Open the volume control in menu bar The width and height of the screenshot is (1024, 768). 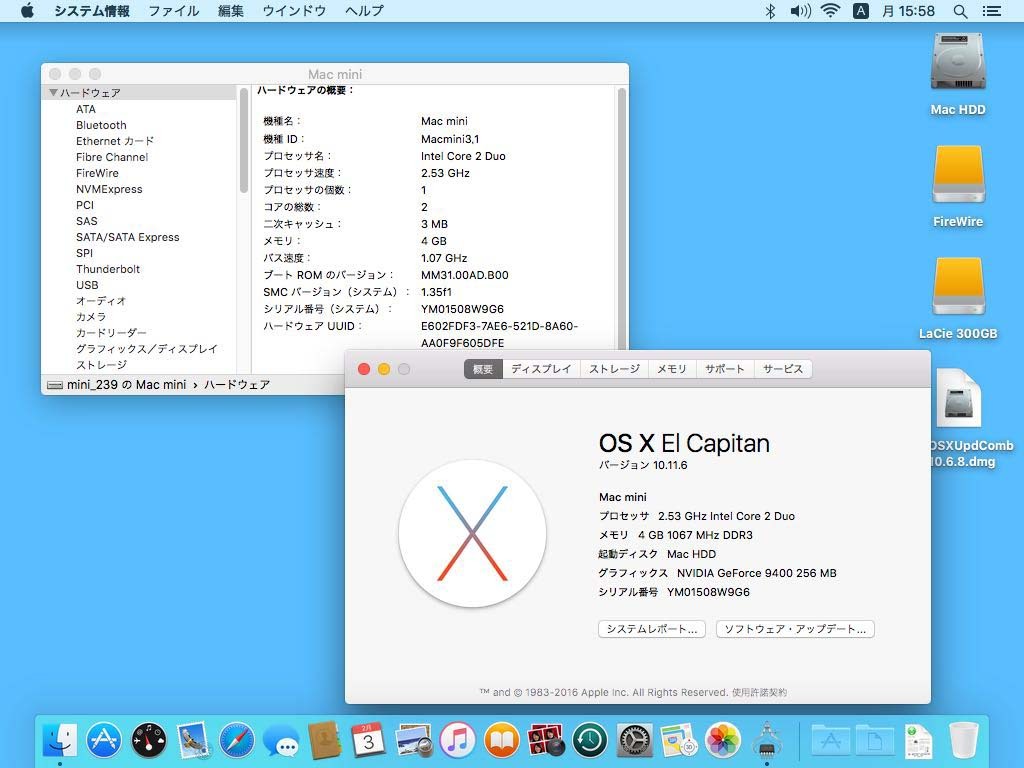800,11
